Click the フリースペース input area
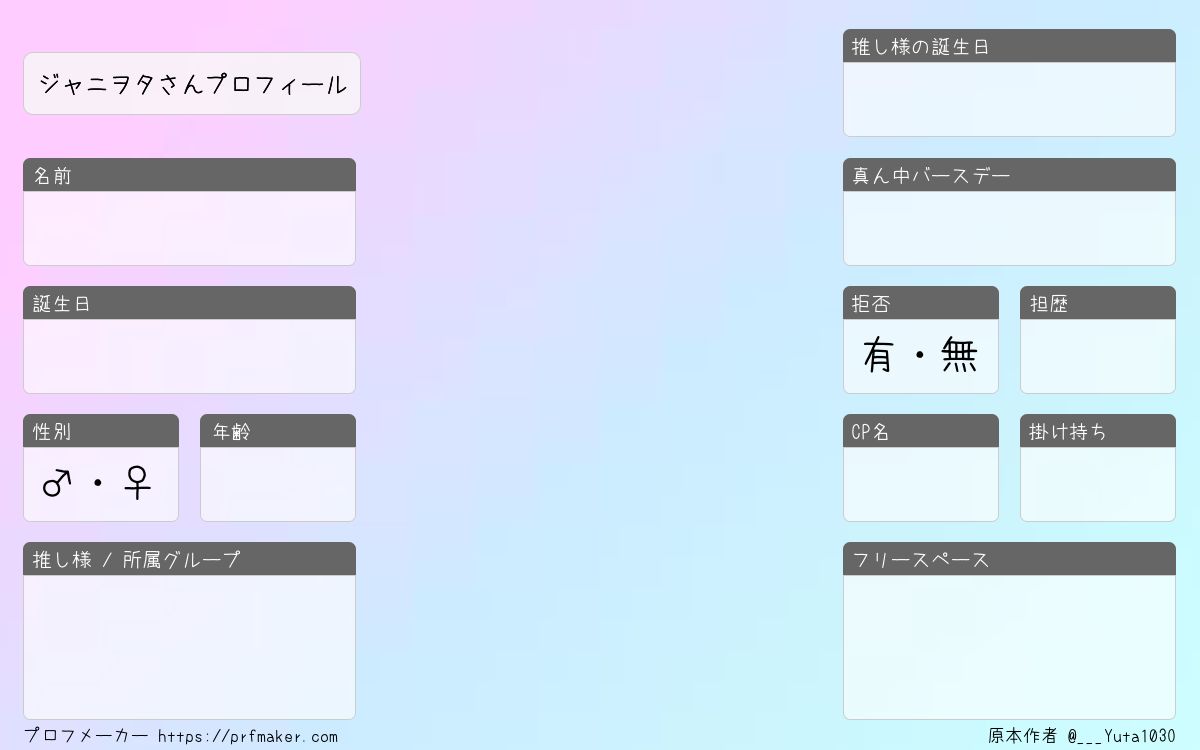1200x750 pixels. point(1009,647)
